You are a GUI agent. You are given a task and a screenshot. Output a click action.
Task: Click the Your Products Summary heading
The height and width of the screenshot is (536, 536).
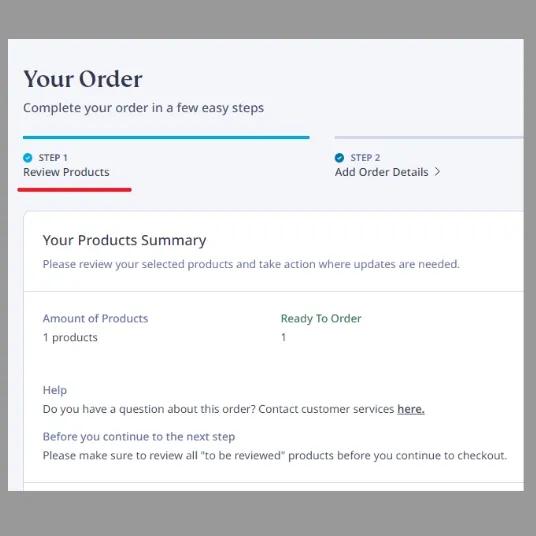[x=124, y=240]
